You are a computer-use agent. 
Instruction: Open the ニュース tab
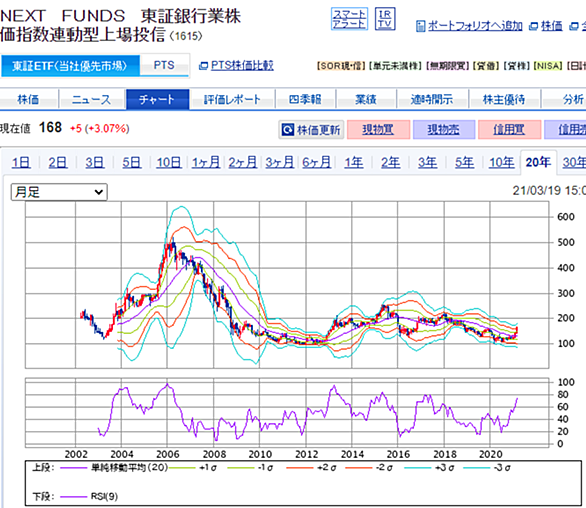[x=92, y=99]
